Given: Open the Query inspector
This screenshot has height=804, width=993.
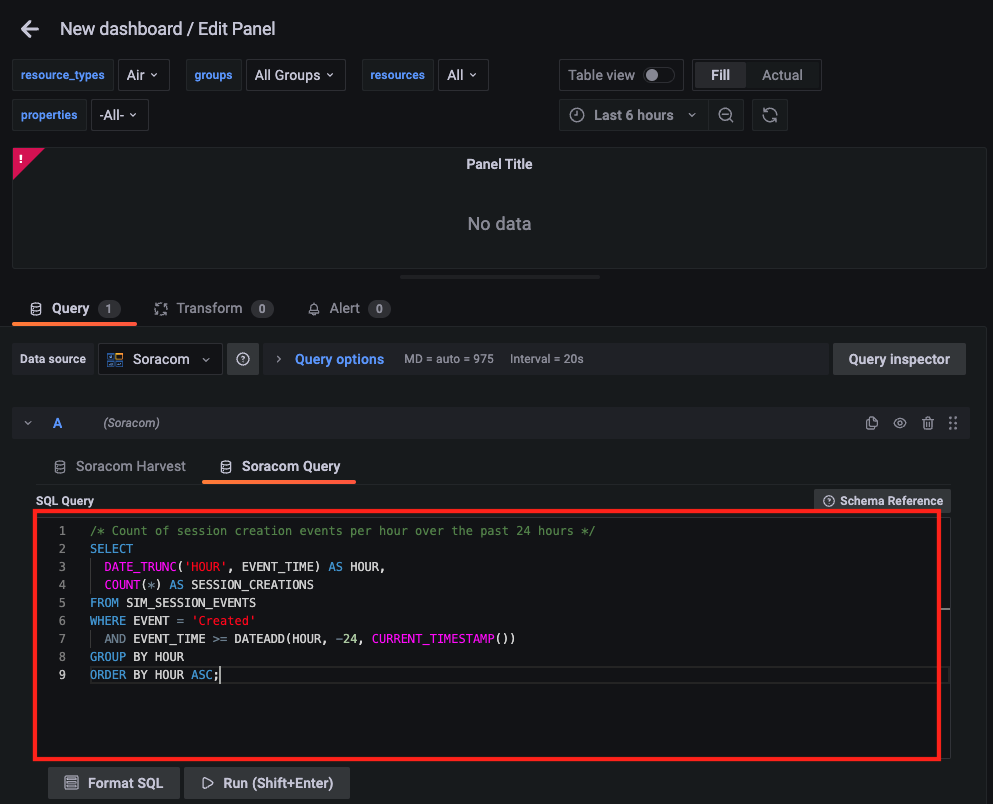Looking at the screenshot, I should click(x=899, y=359).
